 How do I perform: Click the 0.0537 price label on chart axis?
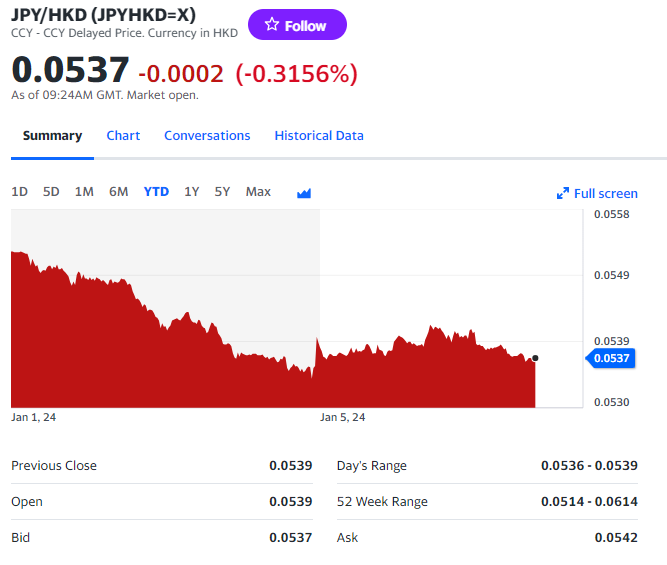(x=611, y=358)
